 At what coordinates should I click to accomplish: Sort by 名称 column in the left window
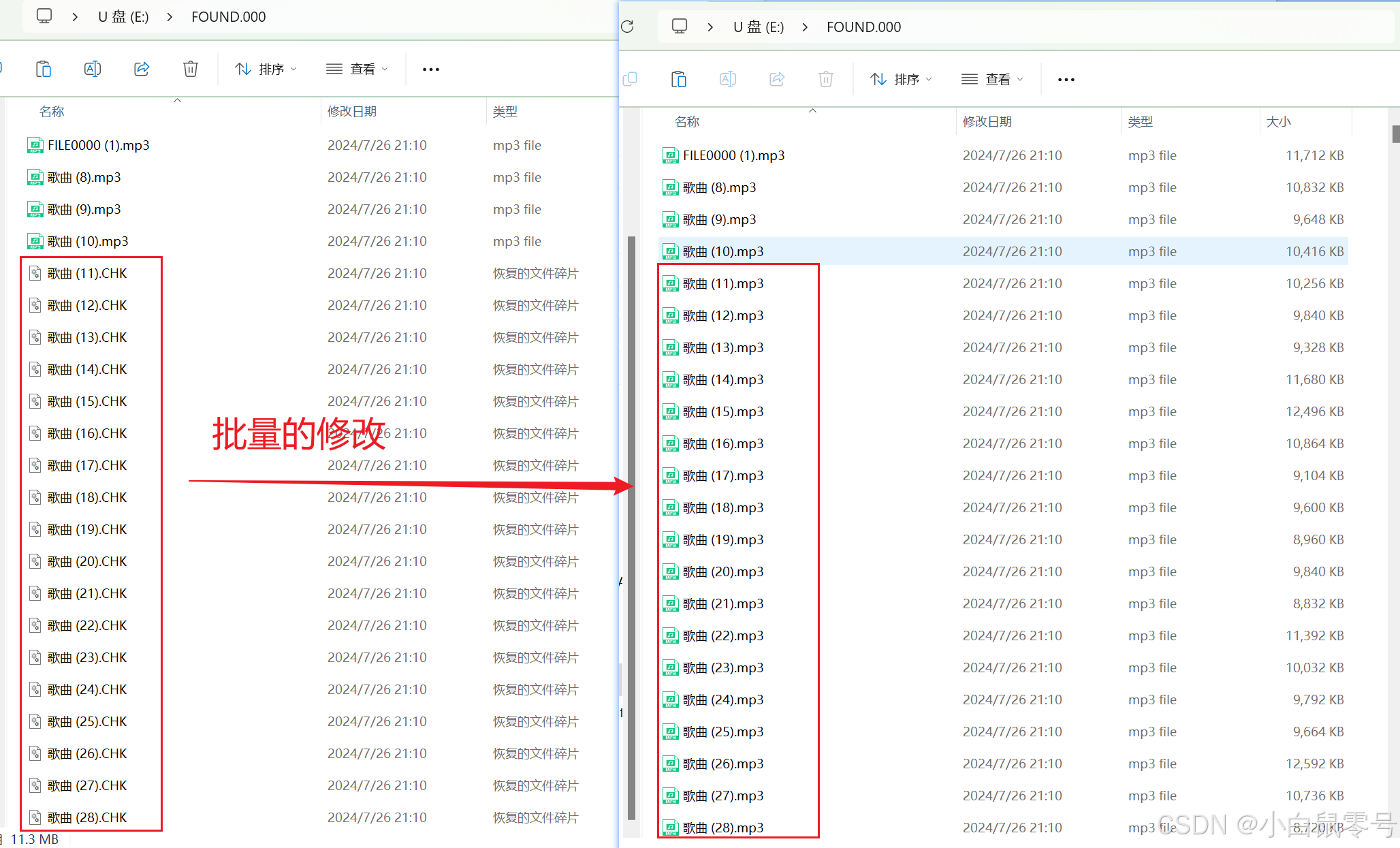[52, 111]
